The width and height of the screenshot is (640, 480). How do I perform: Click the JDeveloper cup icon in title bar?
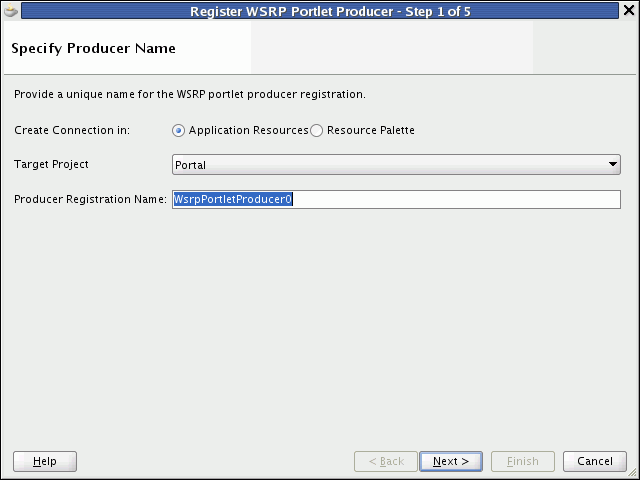point(10,11)
